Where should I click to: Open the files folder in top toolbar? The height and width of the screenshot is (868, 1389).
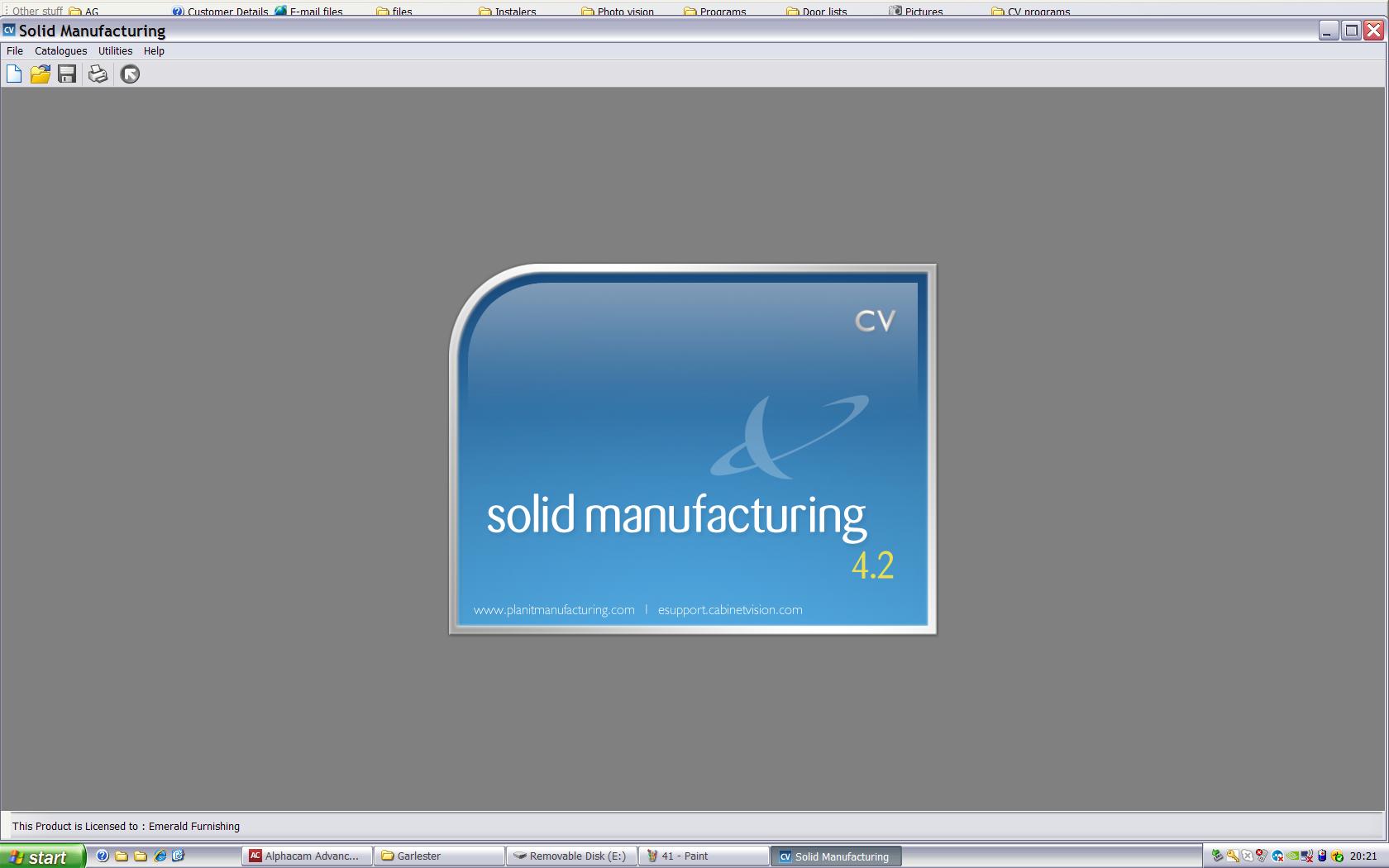tap(394, 12)
